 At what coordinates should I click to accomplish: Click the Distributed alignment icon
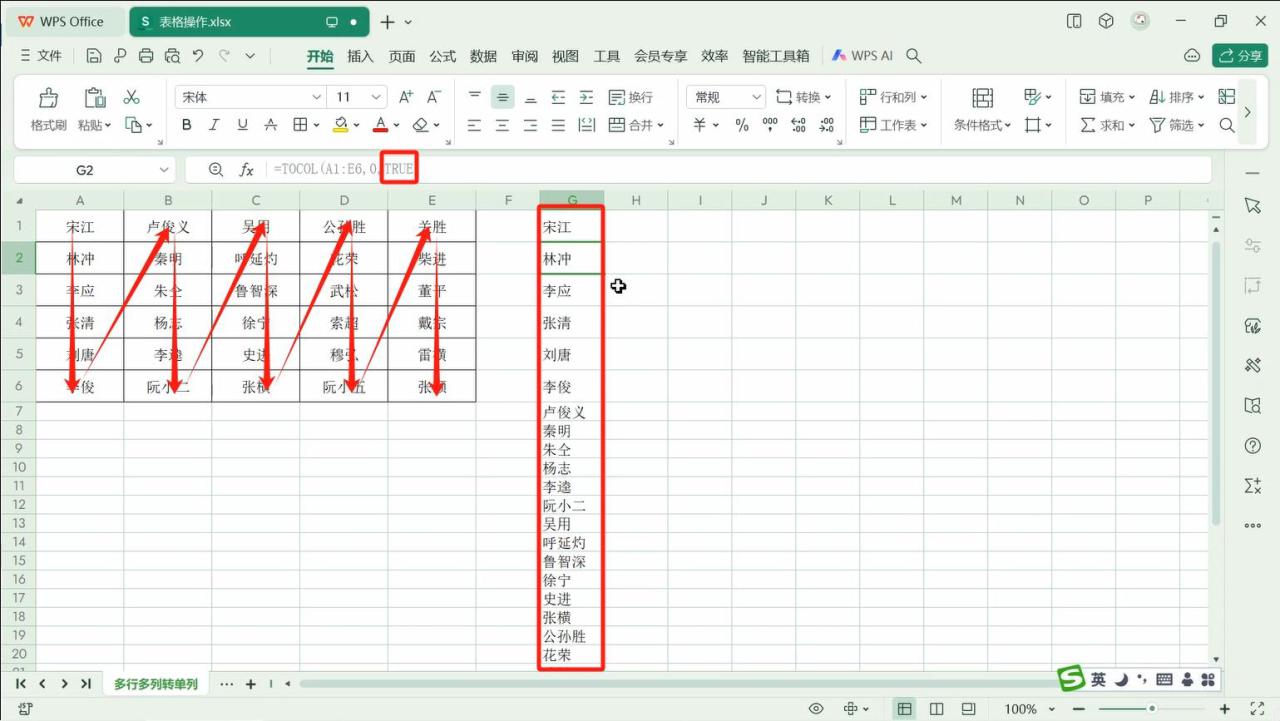tap(586, 125)
